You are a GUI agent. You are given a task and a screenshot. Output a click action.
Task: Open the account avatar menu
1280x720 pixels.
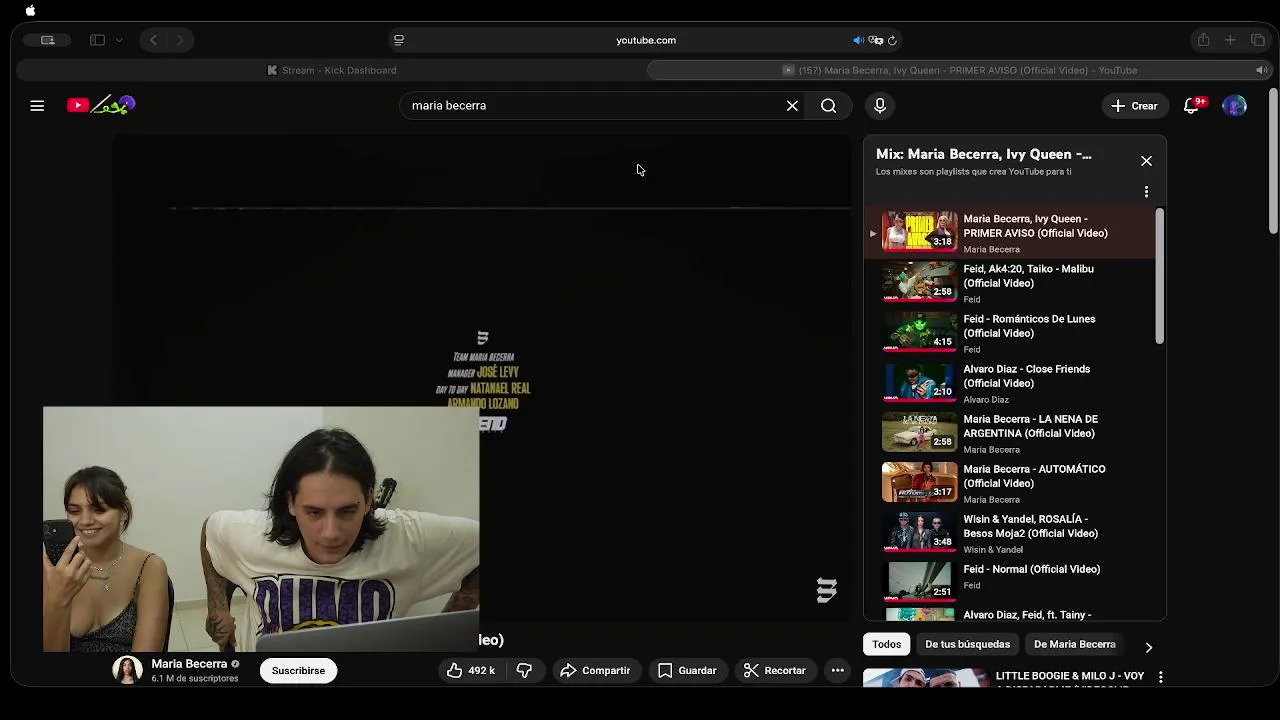pos(1235,105)
